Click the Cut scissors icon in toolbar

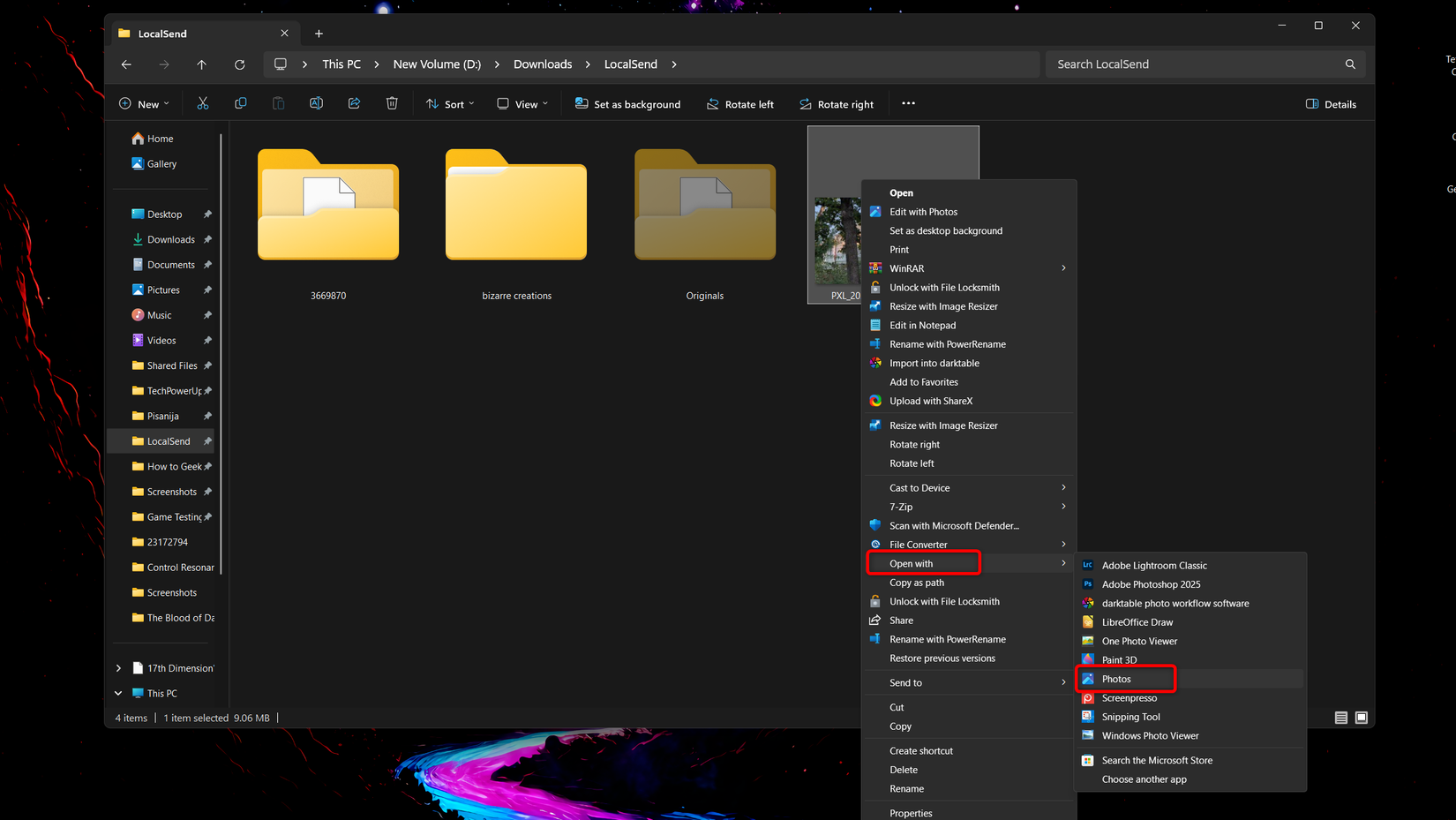(203, 103)
